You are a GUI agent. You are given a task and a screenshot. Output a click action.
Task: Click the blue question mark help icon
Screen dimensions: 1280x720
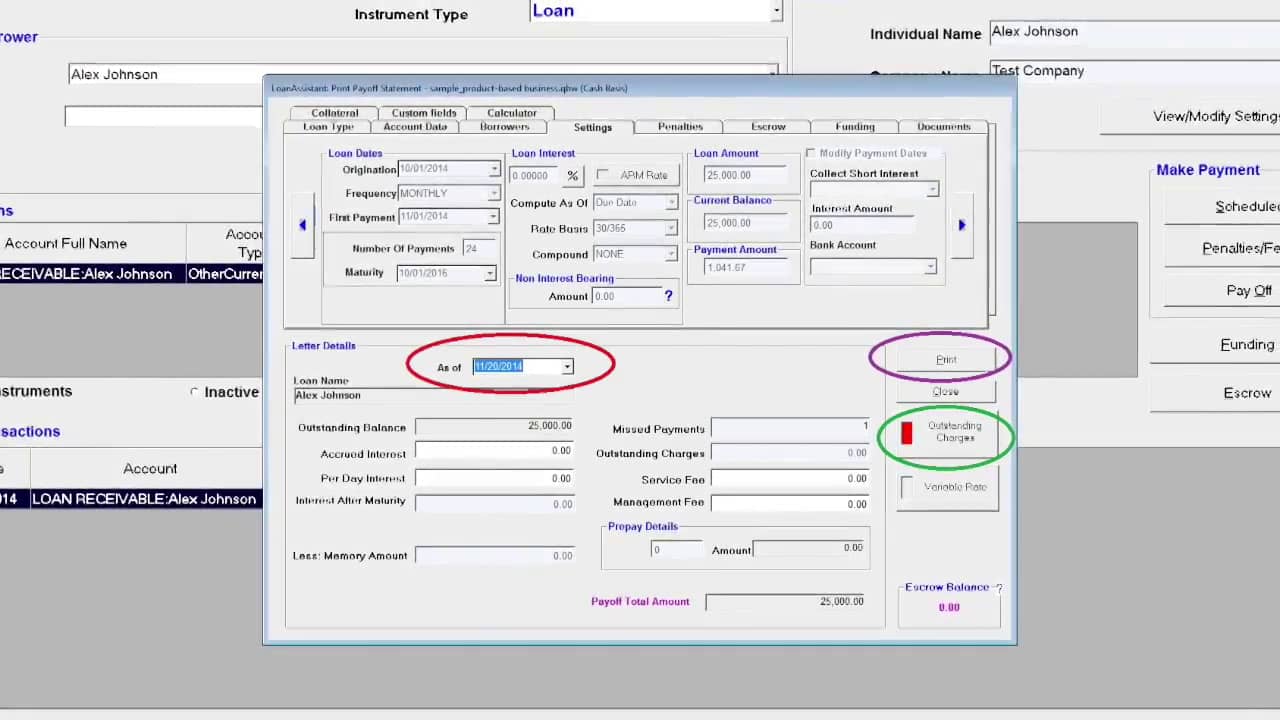click(x=668, y=296)
